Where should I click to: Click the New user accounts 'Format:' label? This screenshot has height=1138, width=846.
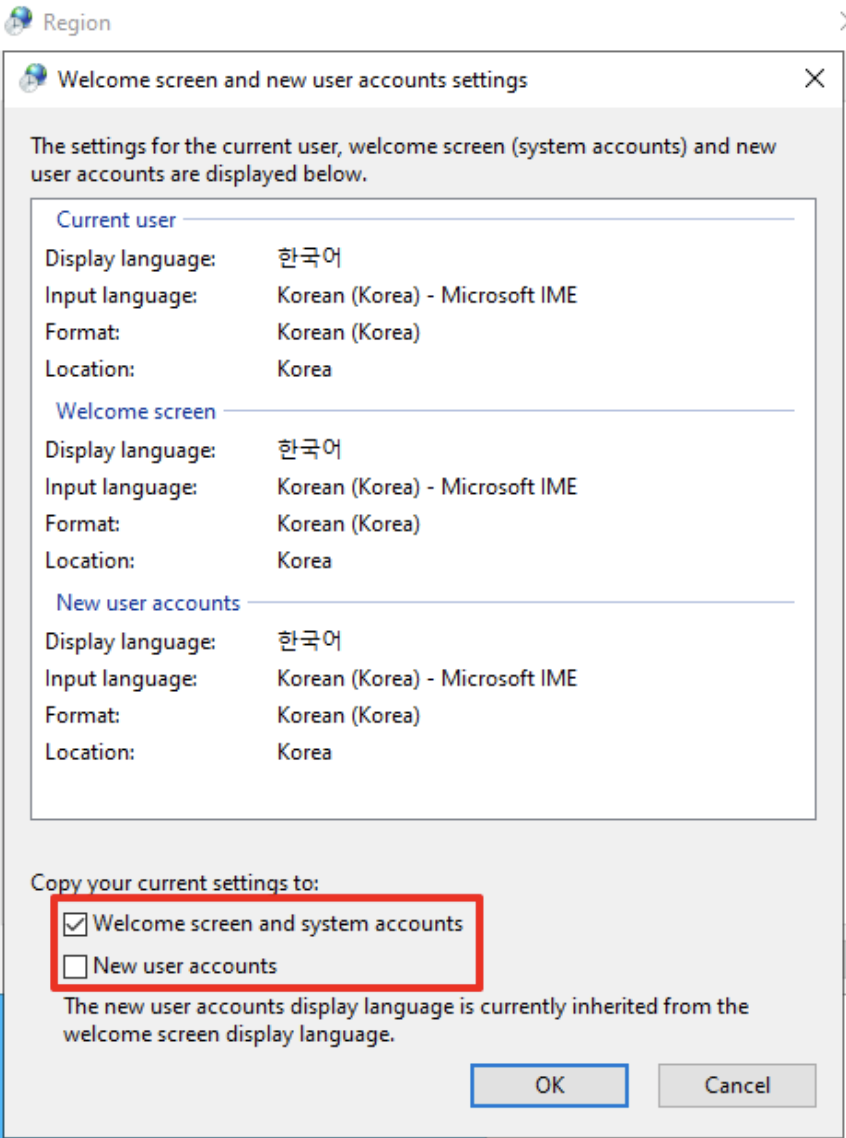point(83,716)
